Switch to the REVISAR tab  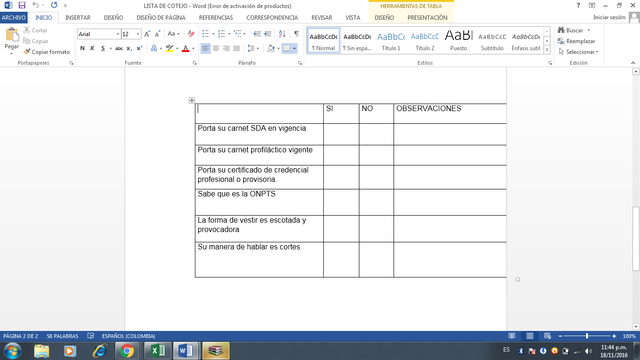click(322, 18)
